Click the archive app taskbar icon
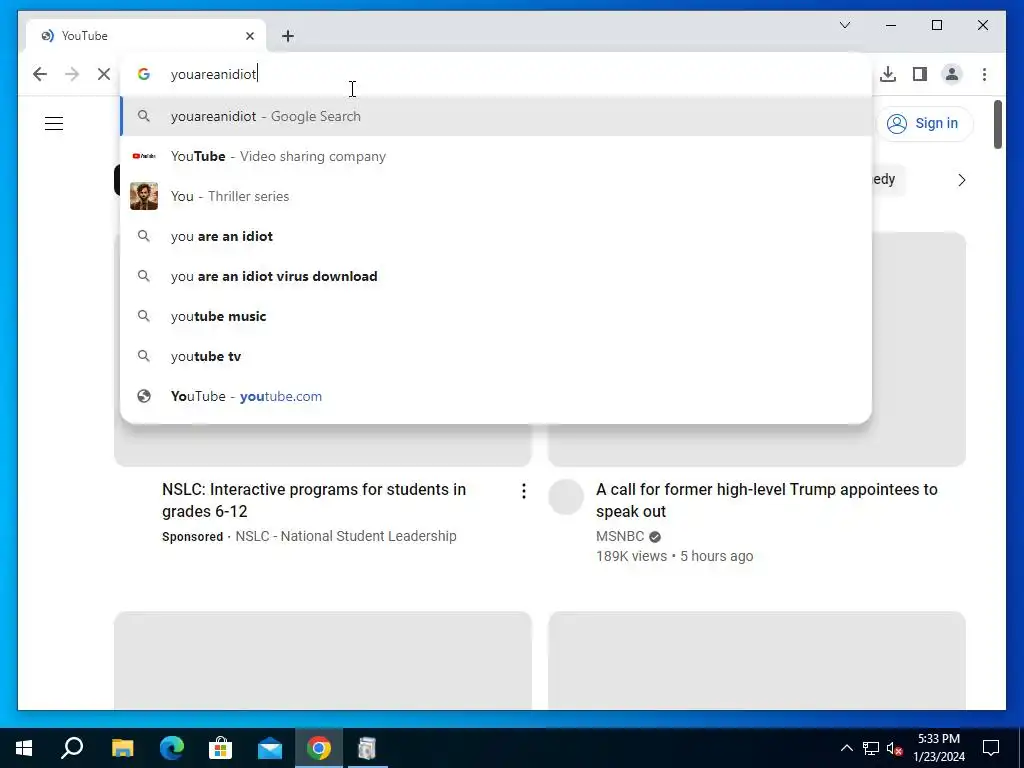 point(367,748)
